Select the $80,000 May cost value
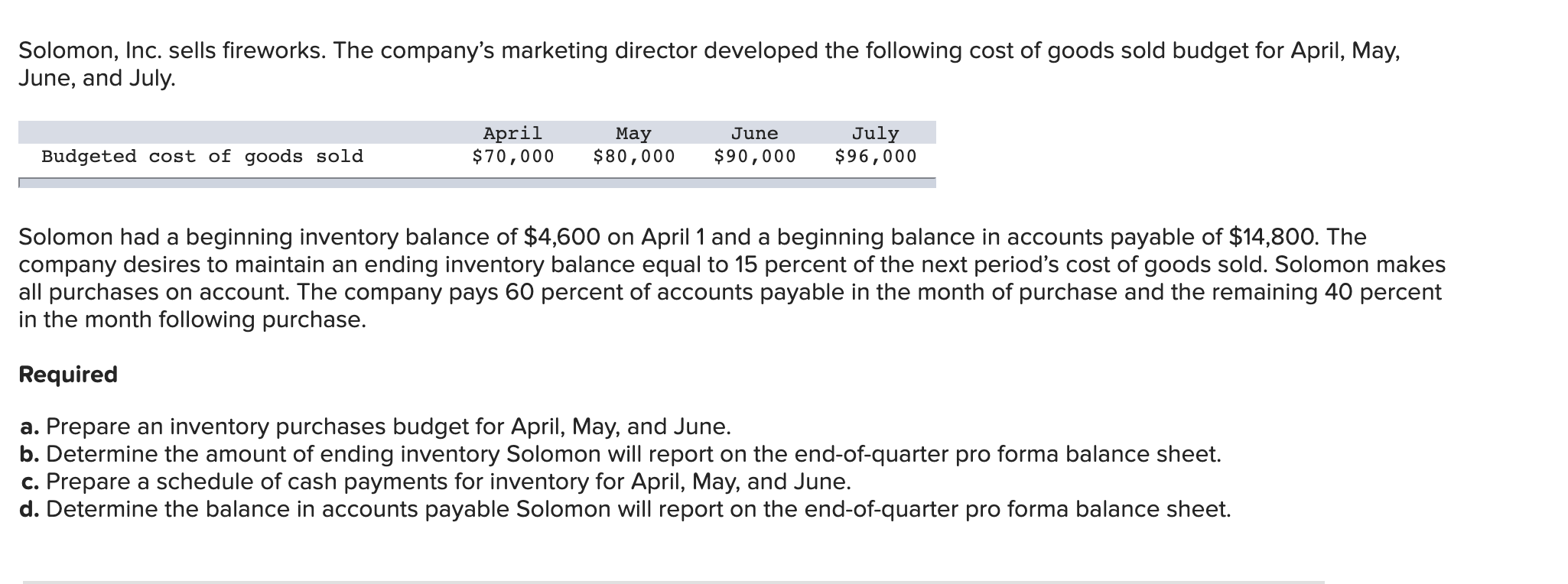Image resolution: width=1568 pixels, height=584 pixels. (633, 157)
